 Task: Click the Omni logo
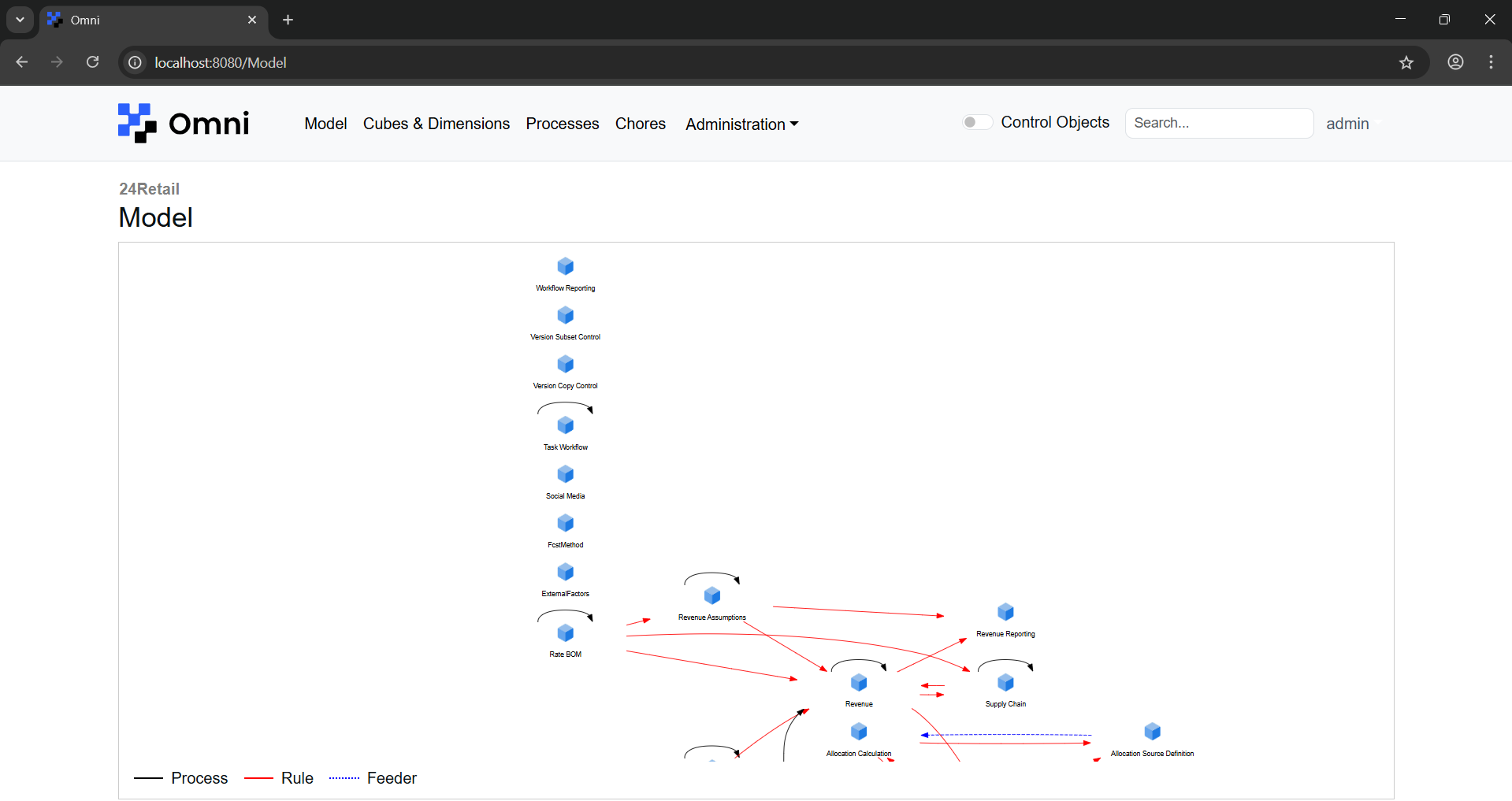coord(184,124)
